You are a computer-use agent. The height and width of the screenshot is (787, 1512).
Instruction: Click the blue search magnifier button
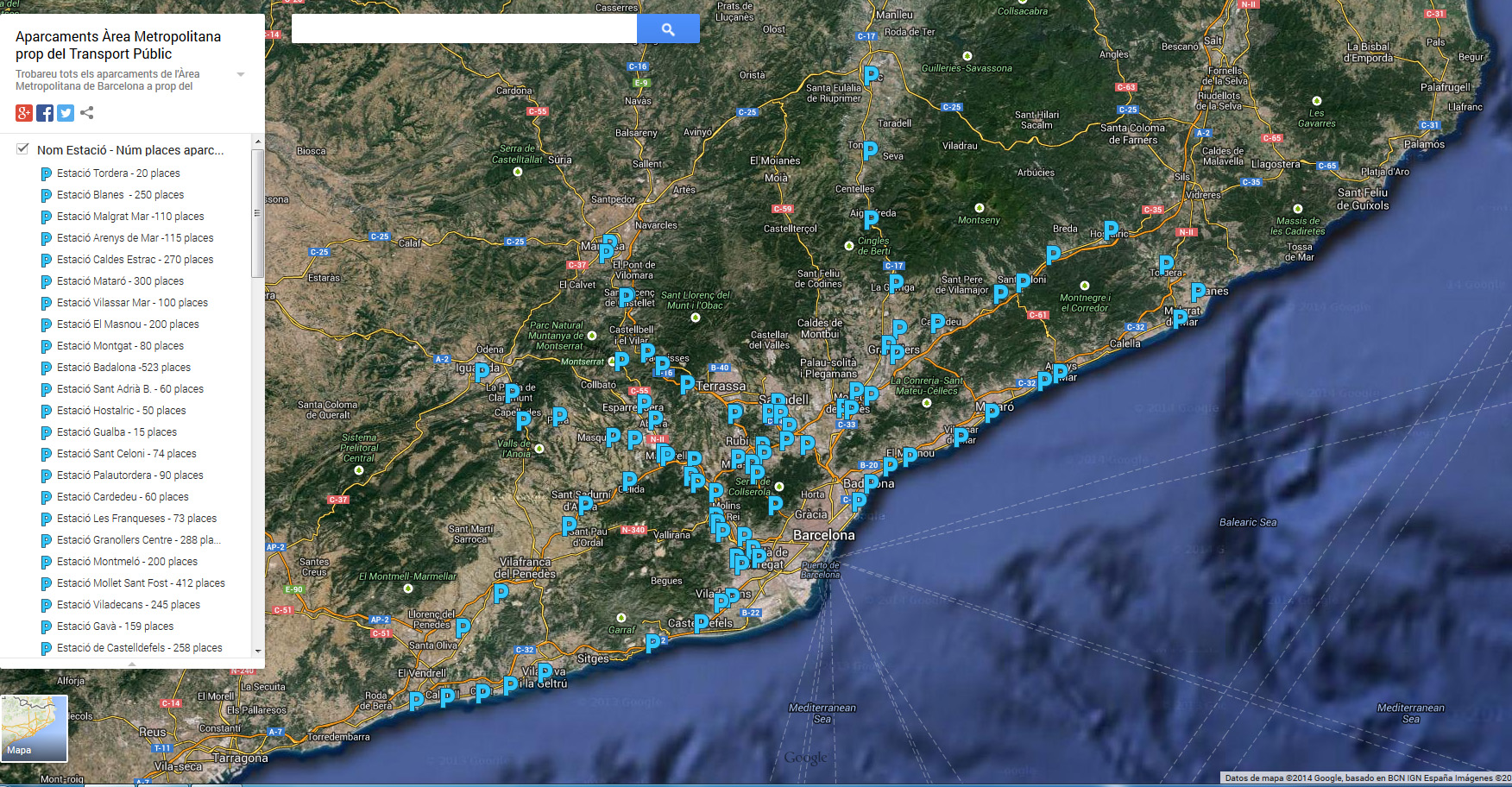pyautogui.click(x=667, y=28)
